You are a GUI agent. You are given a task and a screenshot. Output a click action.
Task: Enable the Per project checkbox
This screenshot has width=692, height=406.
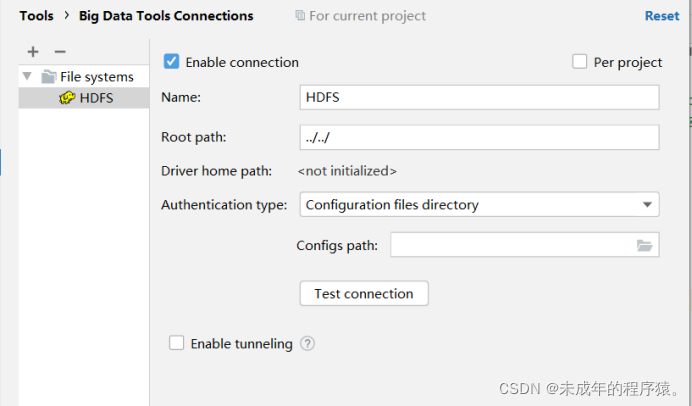point(580,62)
